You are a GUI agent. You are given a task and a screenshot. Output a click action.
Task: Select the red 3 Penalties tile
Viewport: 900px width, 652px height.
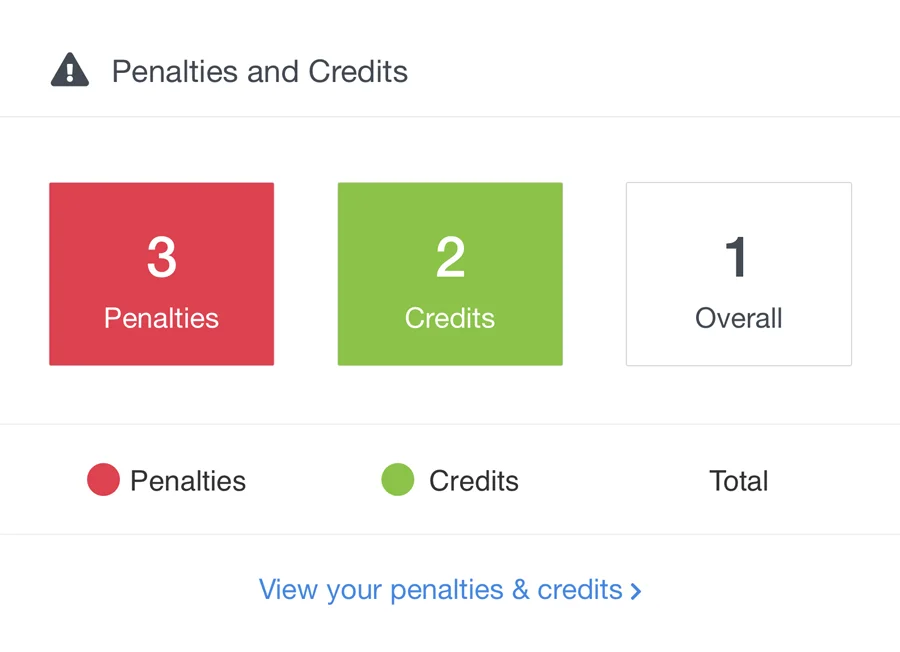click(x=161, y=273)
